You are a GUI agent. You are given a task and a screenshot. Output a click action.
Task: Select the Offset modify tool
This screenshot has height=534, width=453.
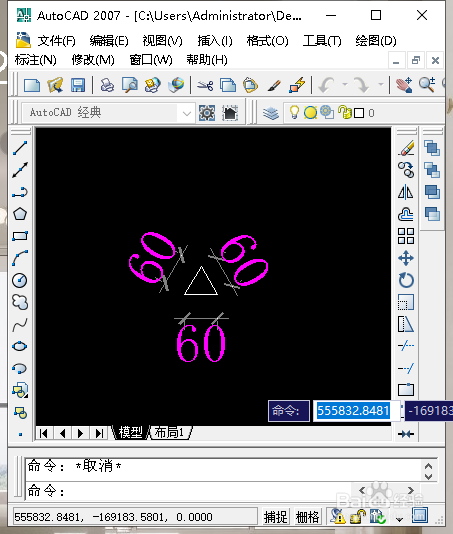pyautogui.click(x=406, y=214)
